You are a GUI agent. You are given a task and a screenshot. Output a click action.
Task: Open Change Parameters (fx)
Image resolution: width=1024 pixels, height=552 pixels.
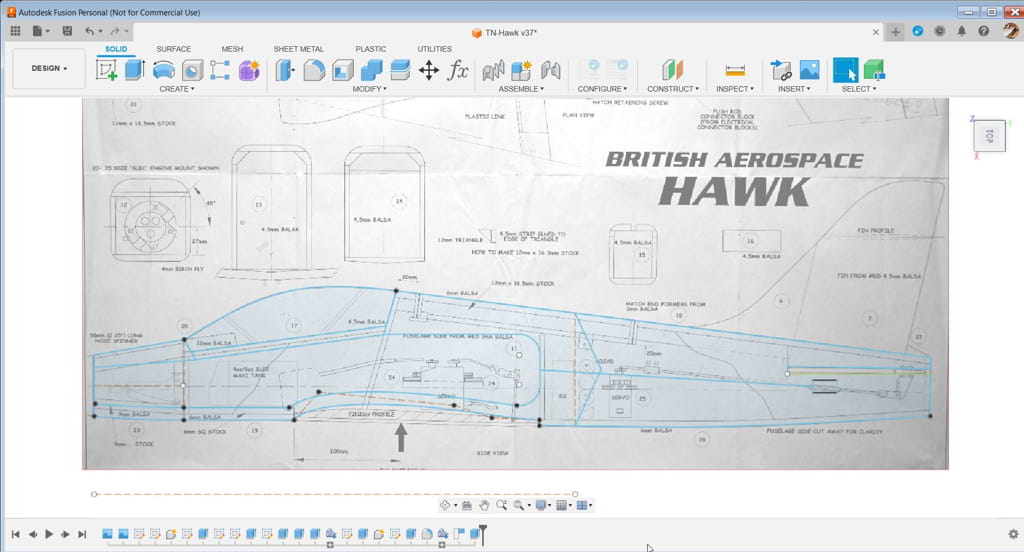[x=458, y=70]
